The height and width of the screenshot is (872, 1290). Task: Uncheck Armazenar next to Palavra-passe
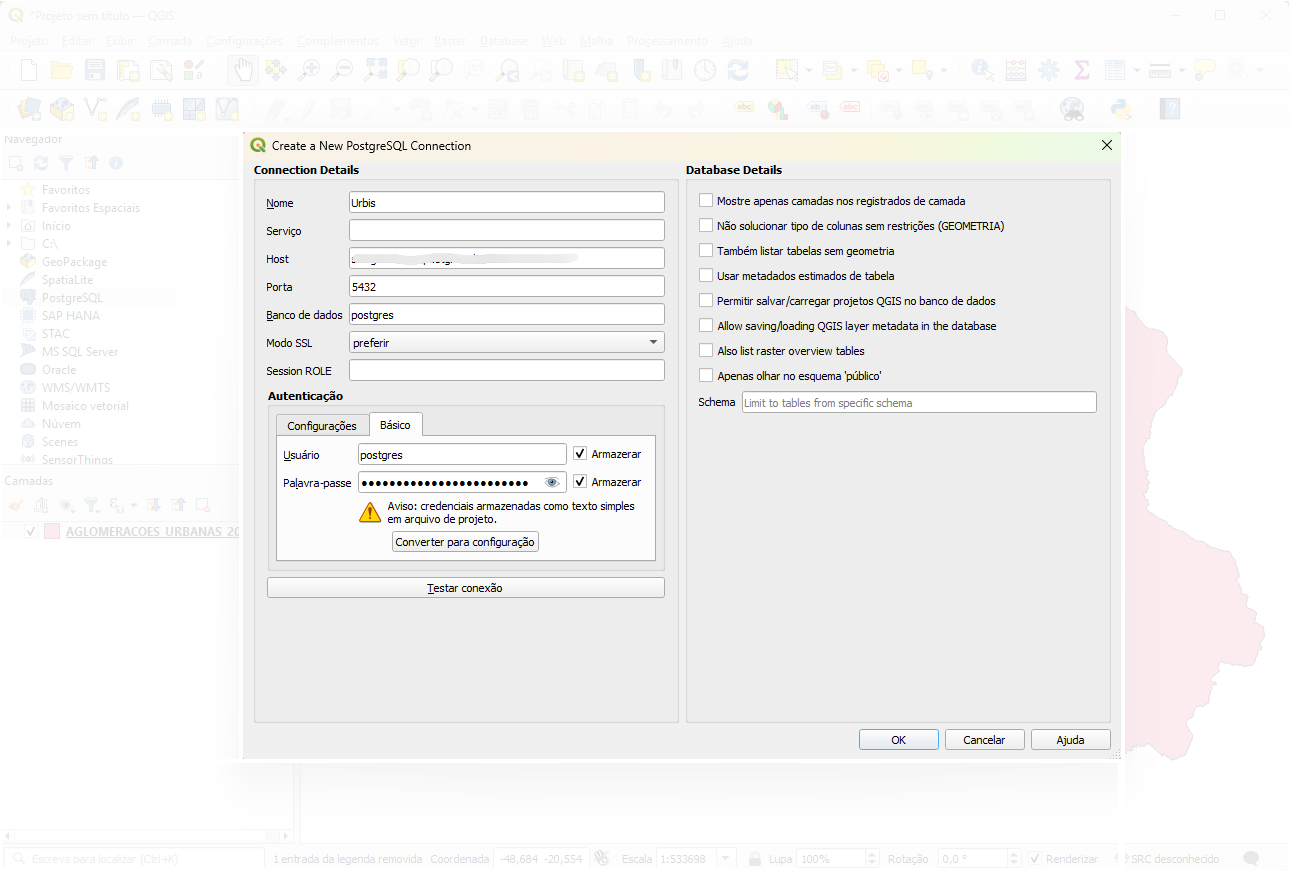580,482
